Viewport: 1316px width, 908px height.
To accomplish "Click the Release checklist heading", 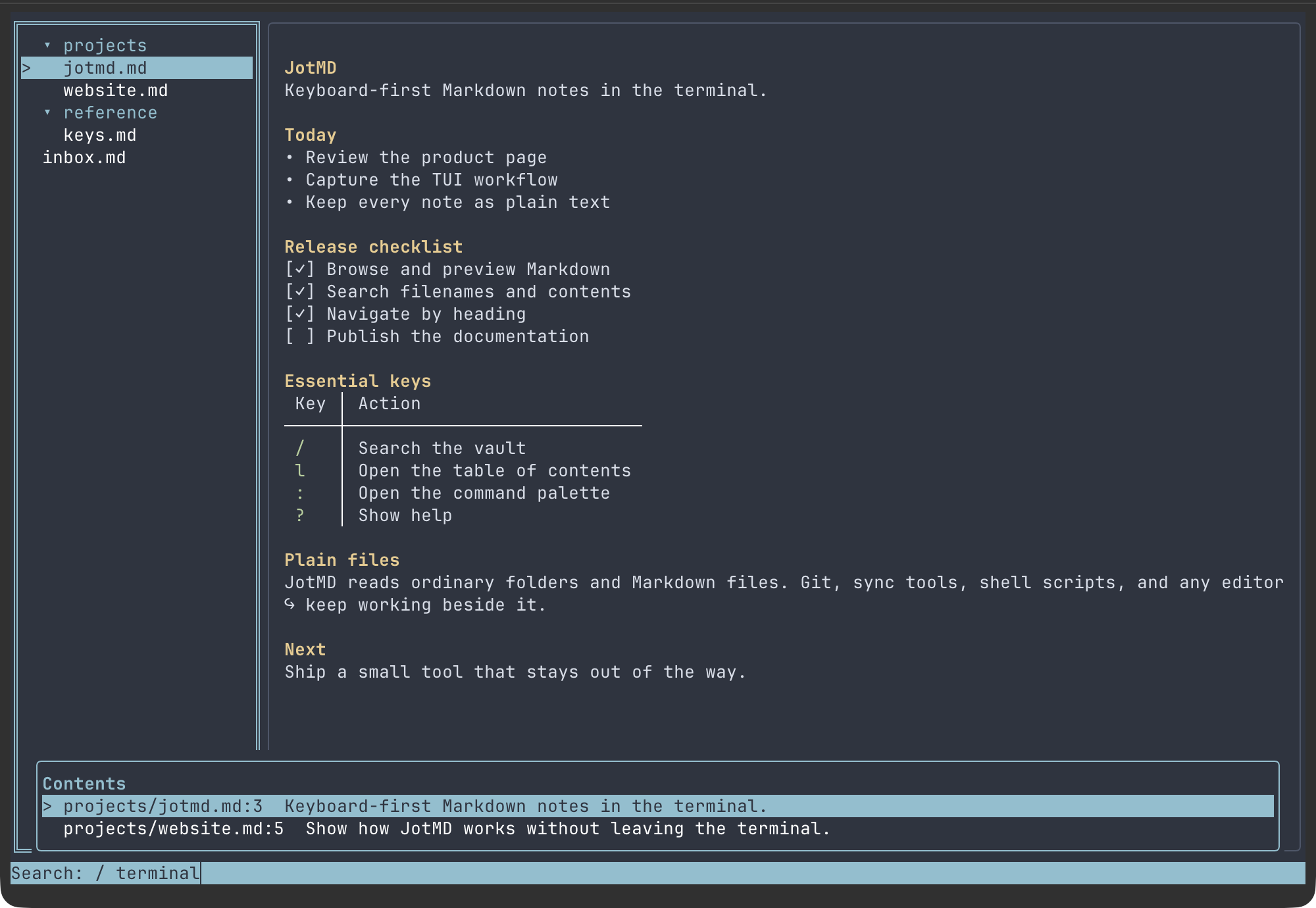I will pyautogui.click(x=374, y=247).
